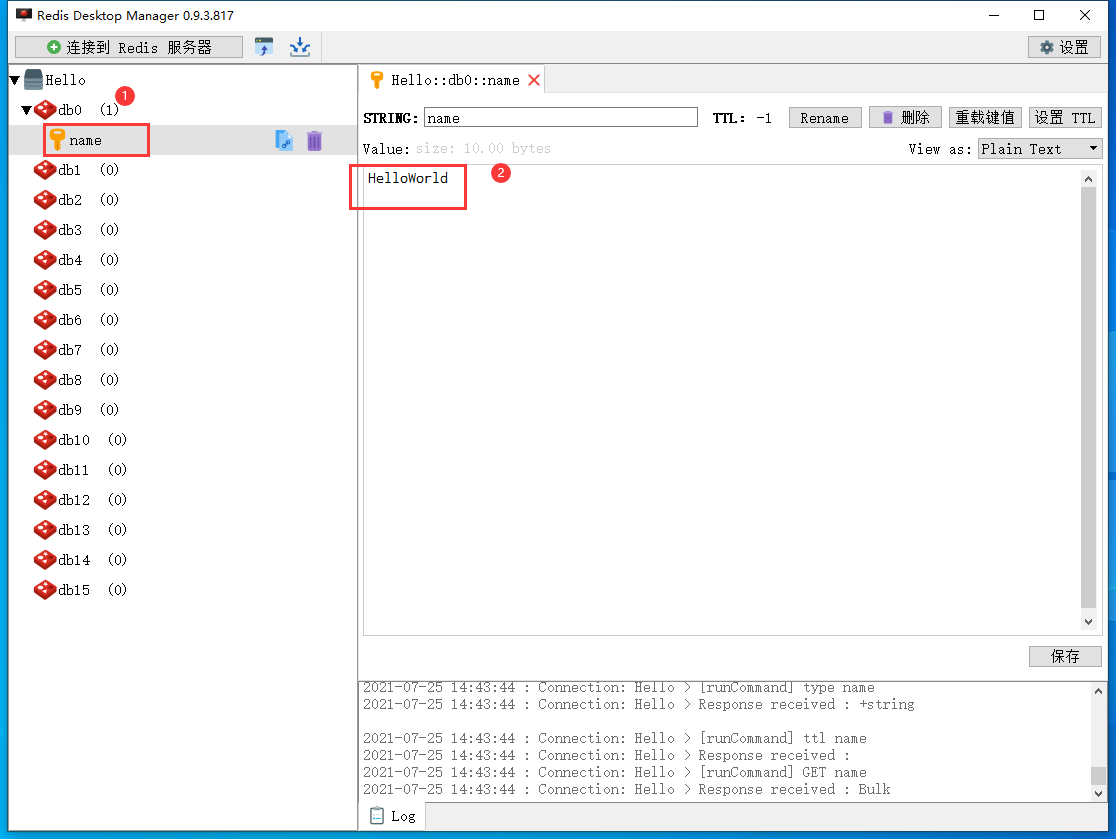This screenshot has height=839, width=1116.
Task: Click the db2 database icon
Action: 45,199
